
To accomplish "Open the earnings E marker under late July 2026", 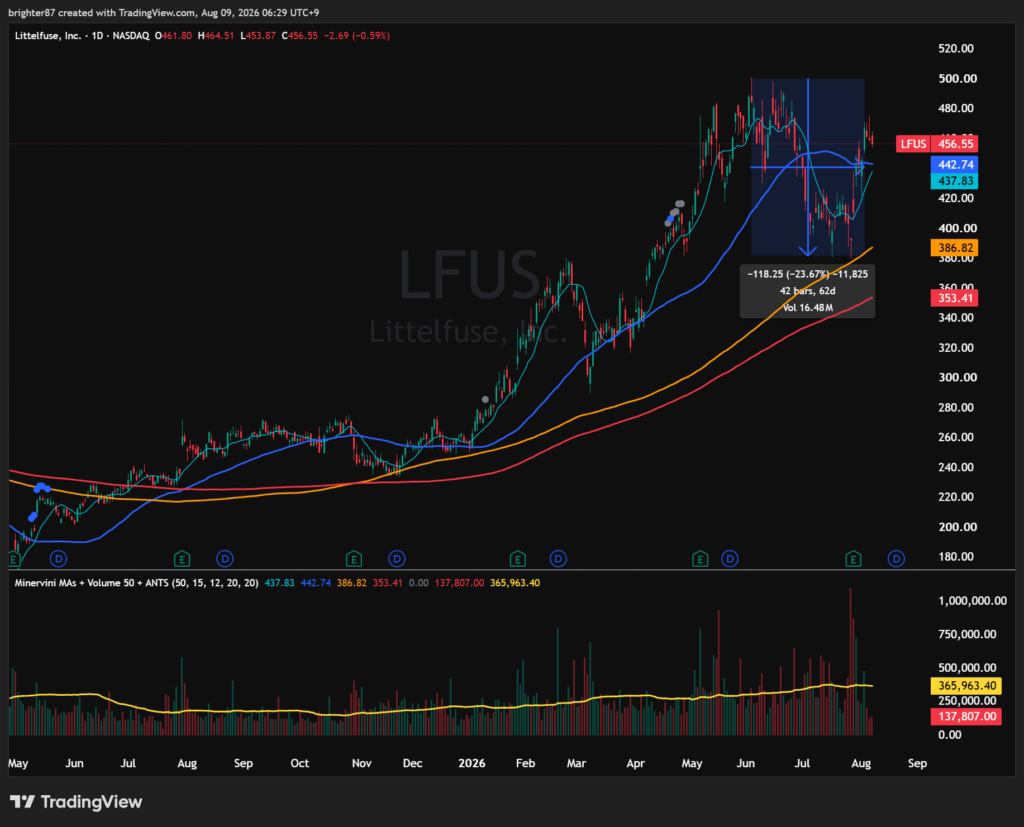I will click(x=853, y=559).
